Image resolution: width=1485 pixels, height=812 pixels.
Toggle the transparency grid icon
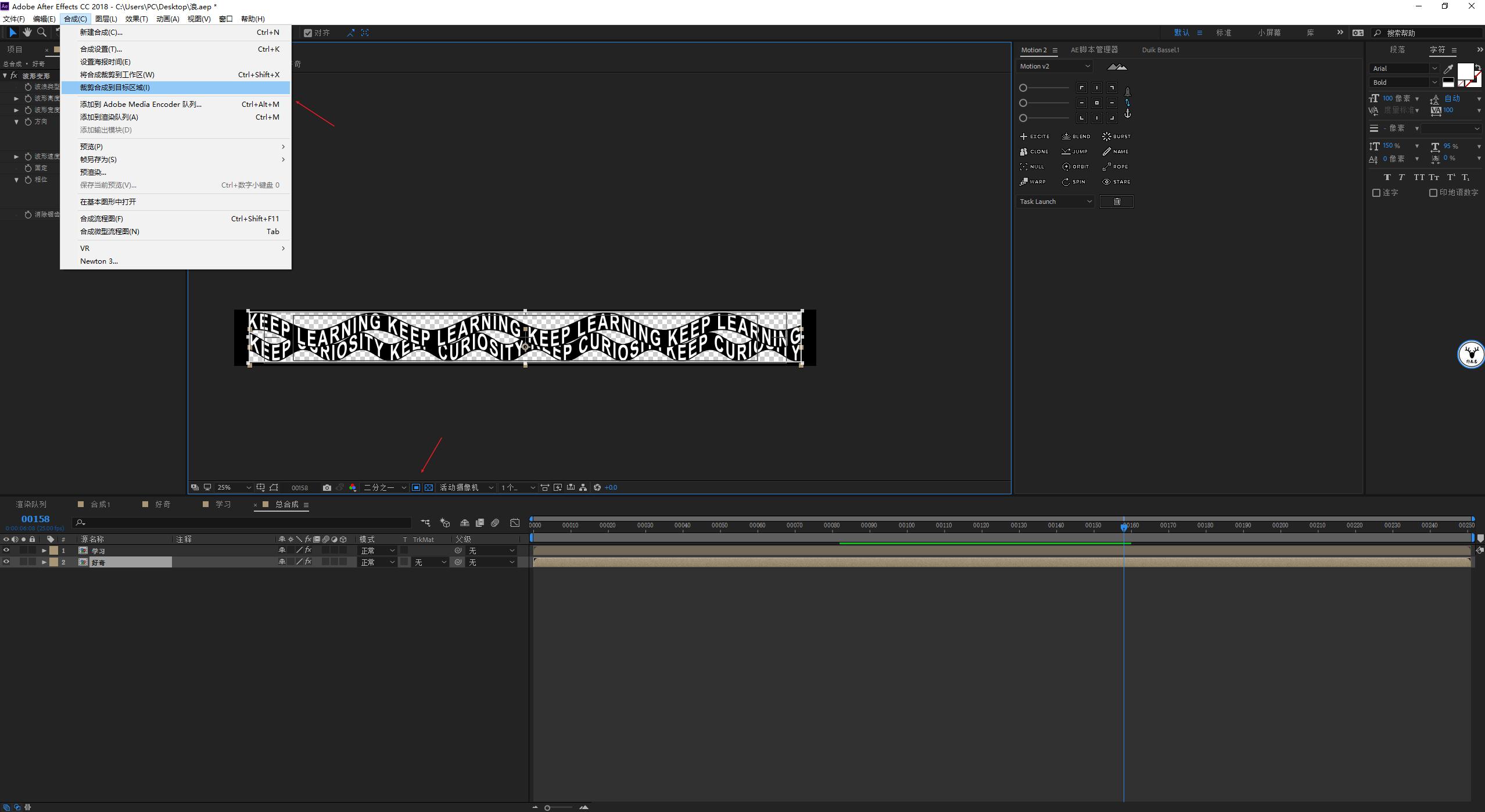click(429, 487)
